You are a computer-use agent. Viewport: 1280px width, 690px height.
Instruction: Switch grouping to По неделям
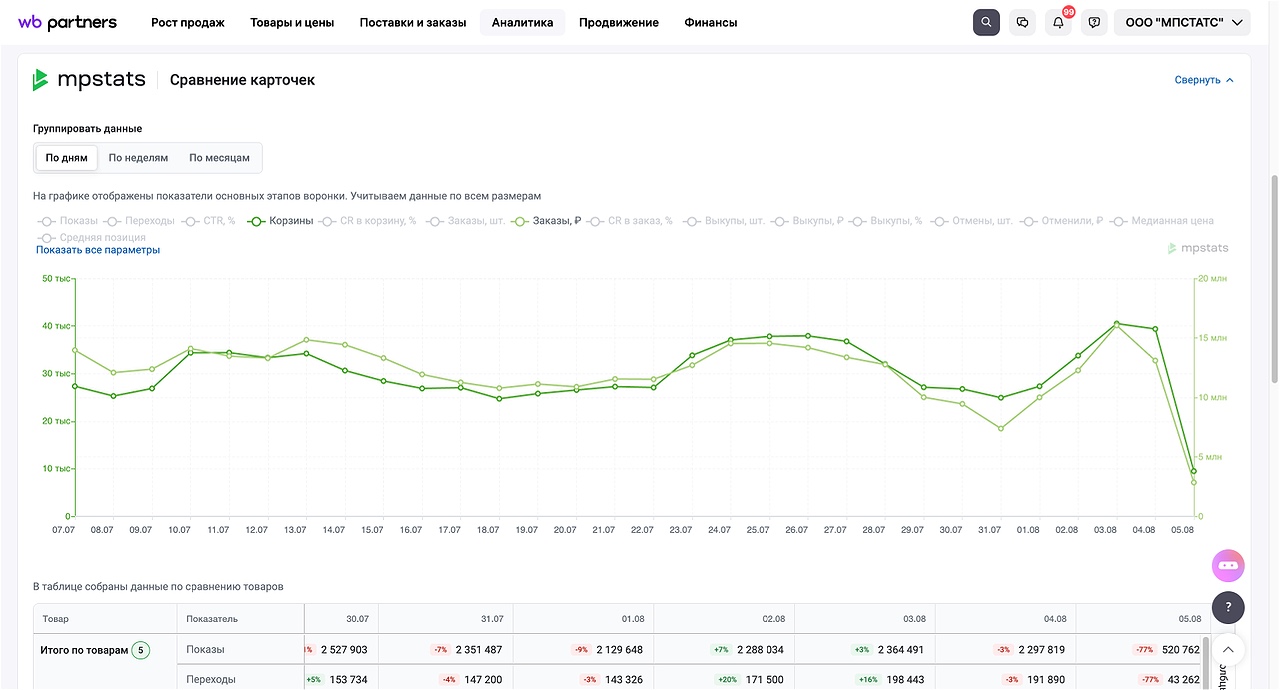point(138,158)
